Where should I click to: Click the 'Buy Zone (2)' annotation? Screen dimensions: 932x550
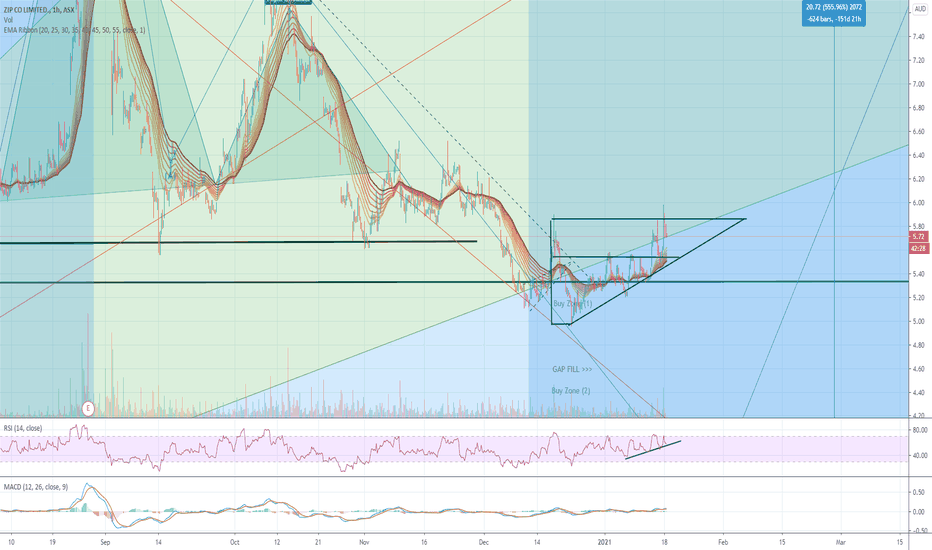pos(571,391)
